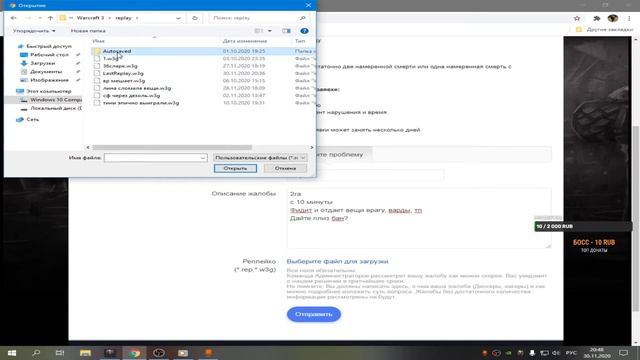
Task: Bookmark the page with star icon
Action: pyautogui.click(x=577, y=18)
